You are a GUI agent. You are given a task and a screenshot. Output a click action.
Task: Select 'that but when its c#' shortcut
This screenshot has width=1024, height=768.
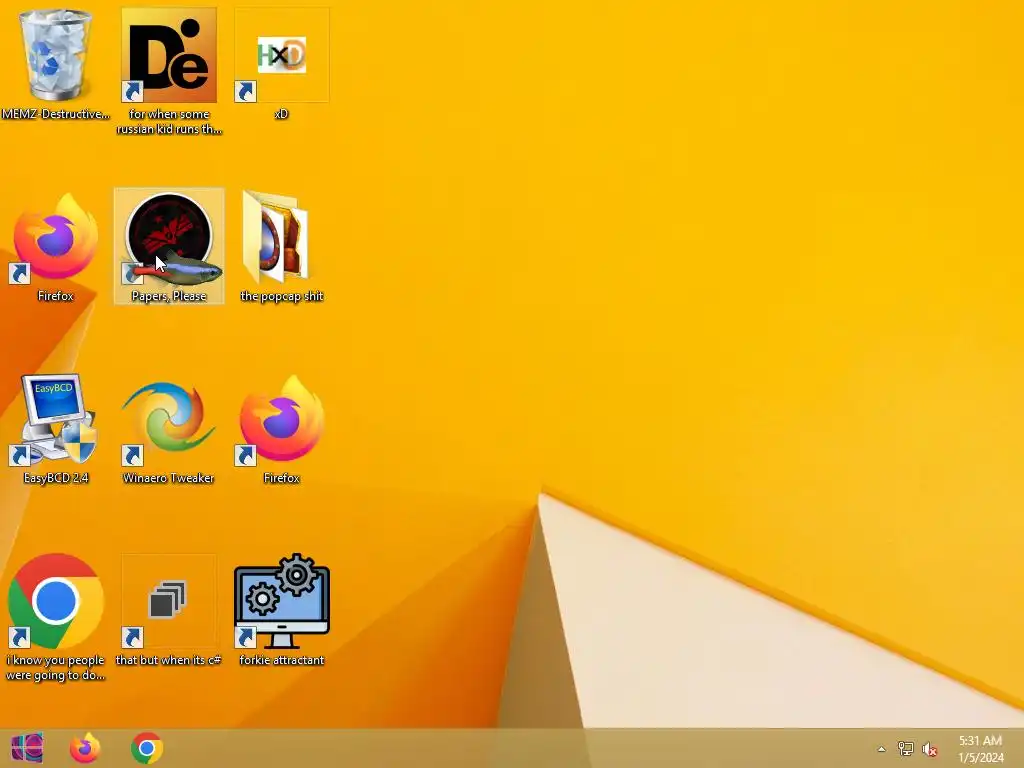(x=169, y=601)
